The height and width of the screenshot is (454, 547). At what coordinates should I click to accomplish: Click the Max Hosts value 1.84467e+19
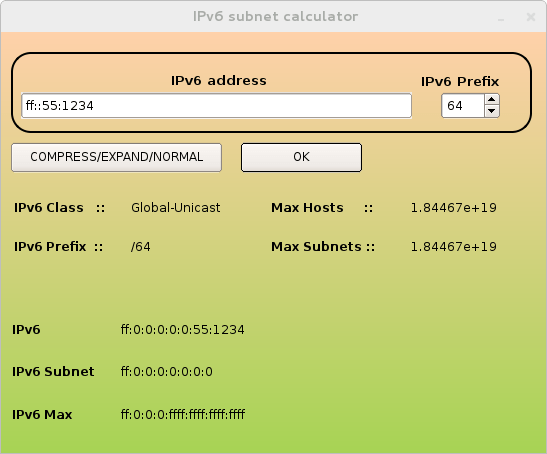click(454, 208)
